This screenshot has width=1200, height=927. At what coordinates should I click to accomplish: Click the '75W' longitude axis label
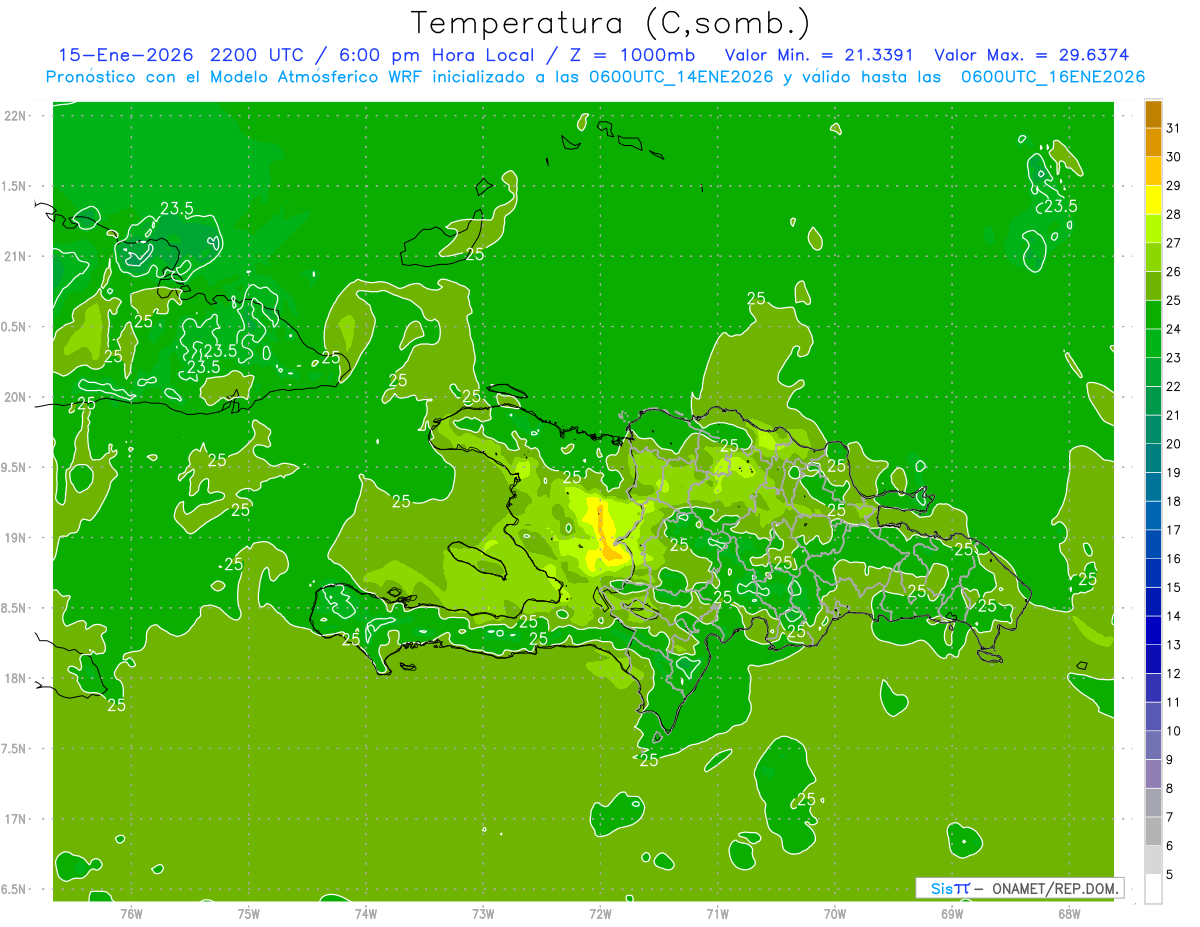[249, 914]
